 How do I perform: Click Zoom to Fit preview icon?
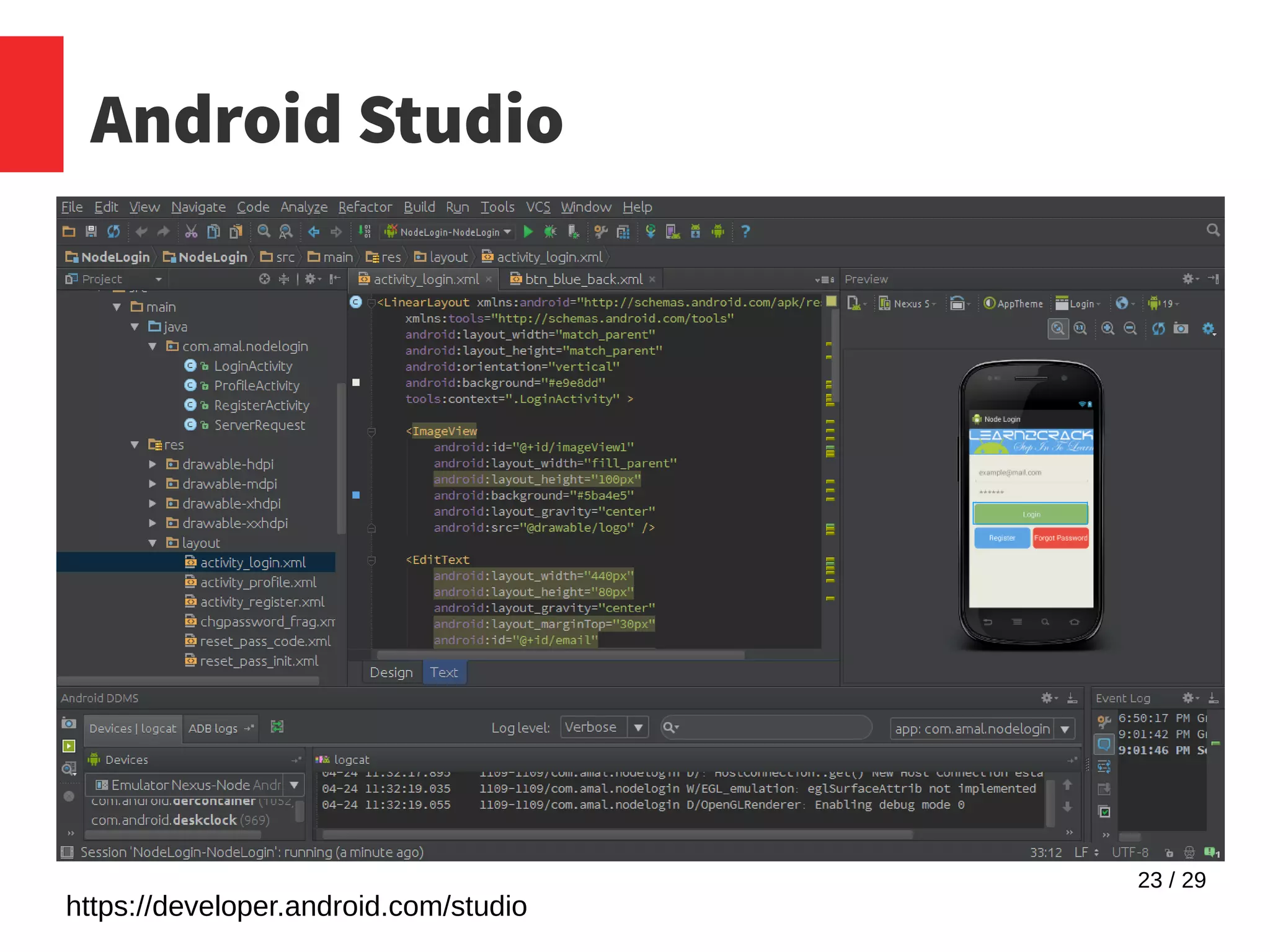1058,328
